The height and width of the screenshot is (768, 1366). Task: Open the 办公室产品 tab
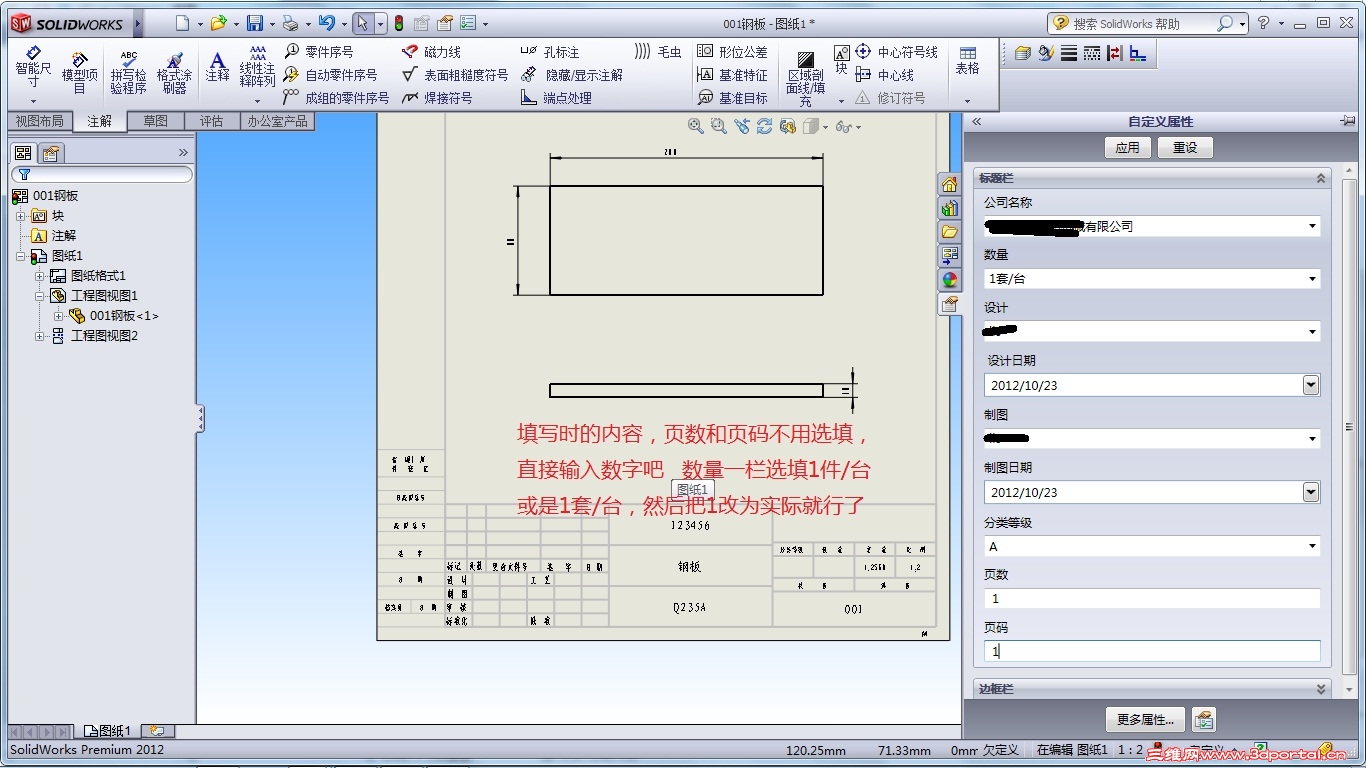tap(277, 121)
